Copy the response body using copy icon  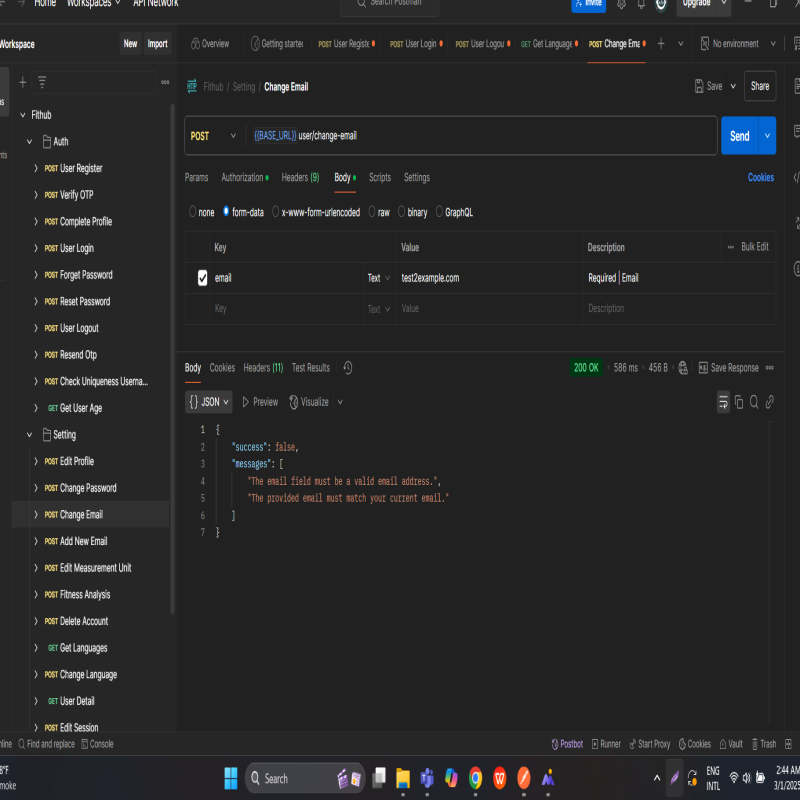(x=739, y=402)
